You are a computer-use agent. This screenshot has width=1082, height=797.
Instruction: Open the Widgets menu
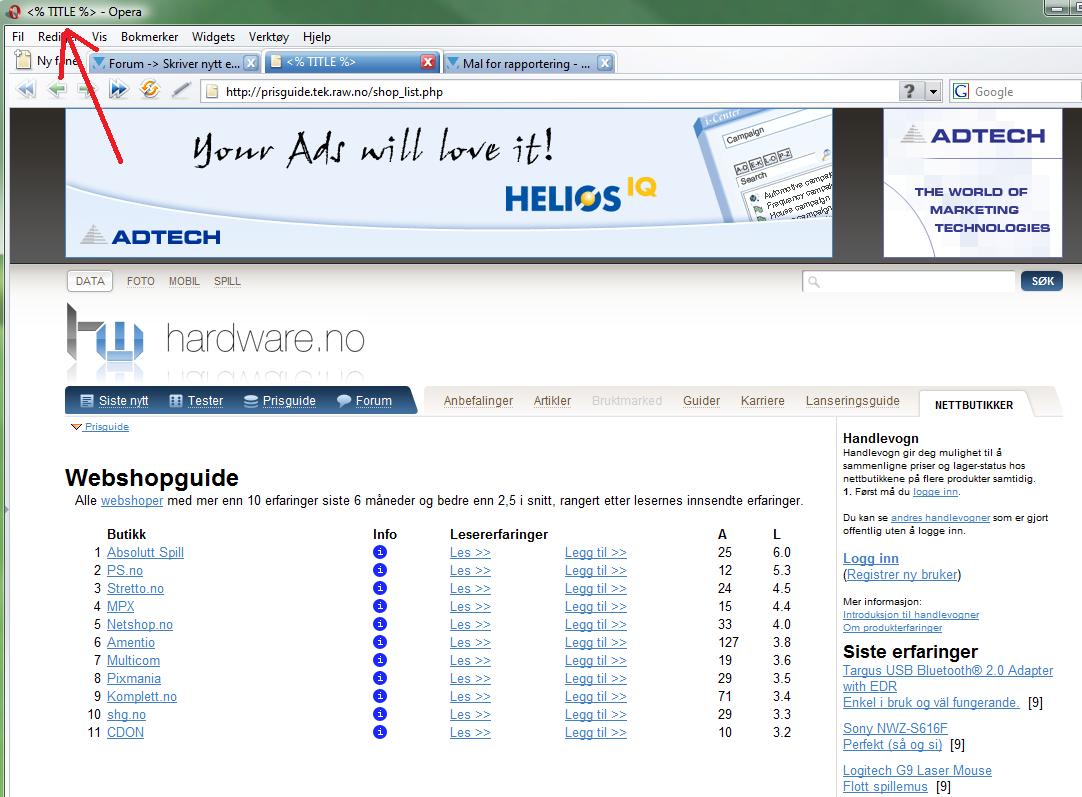click(x=213, y=37)
